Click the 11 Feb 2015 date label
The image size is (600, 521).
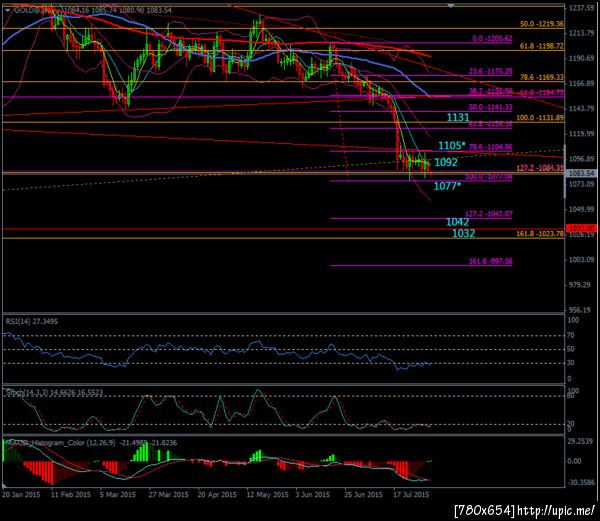point(71,494)
